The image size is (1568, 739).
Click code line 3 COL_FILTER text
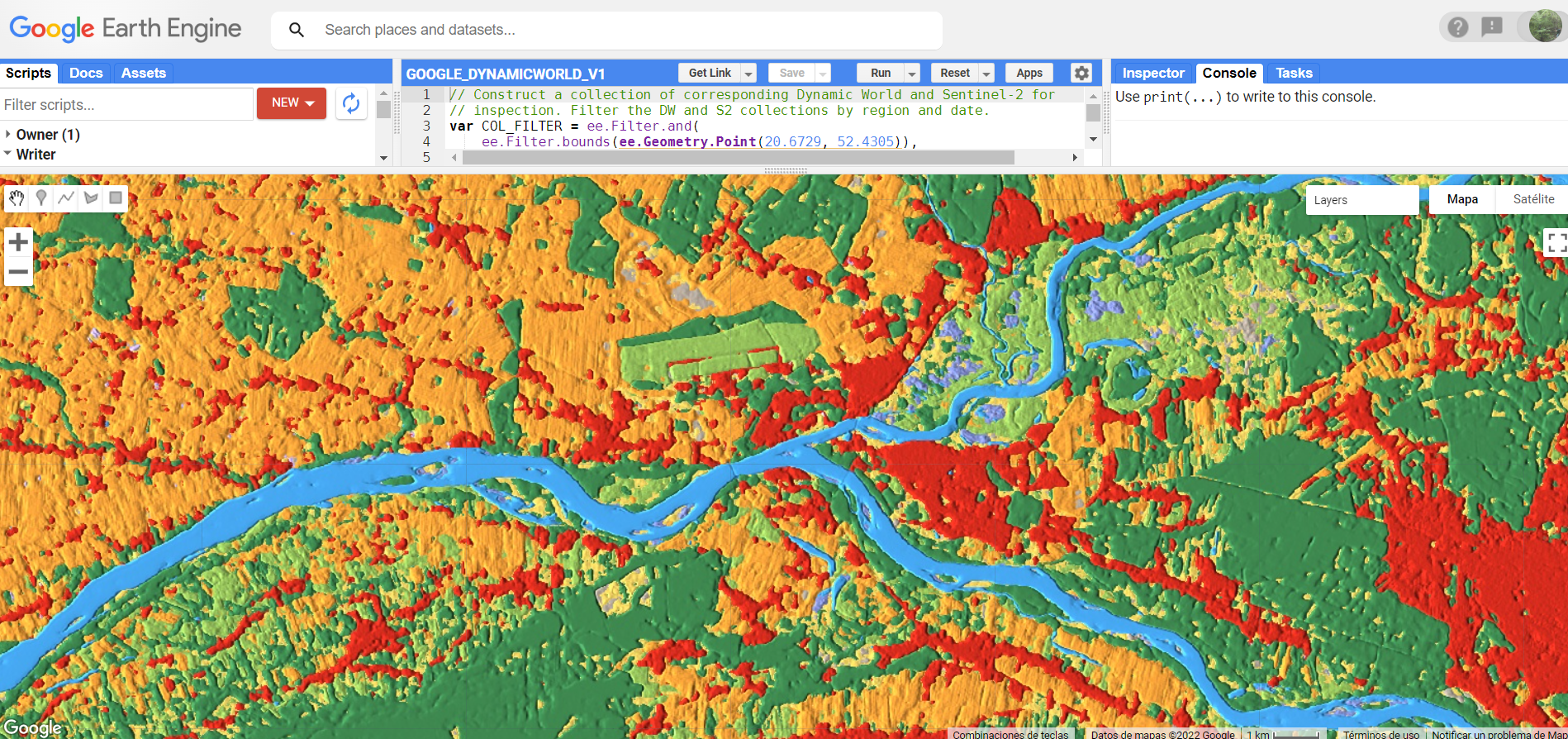(521, 126)
